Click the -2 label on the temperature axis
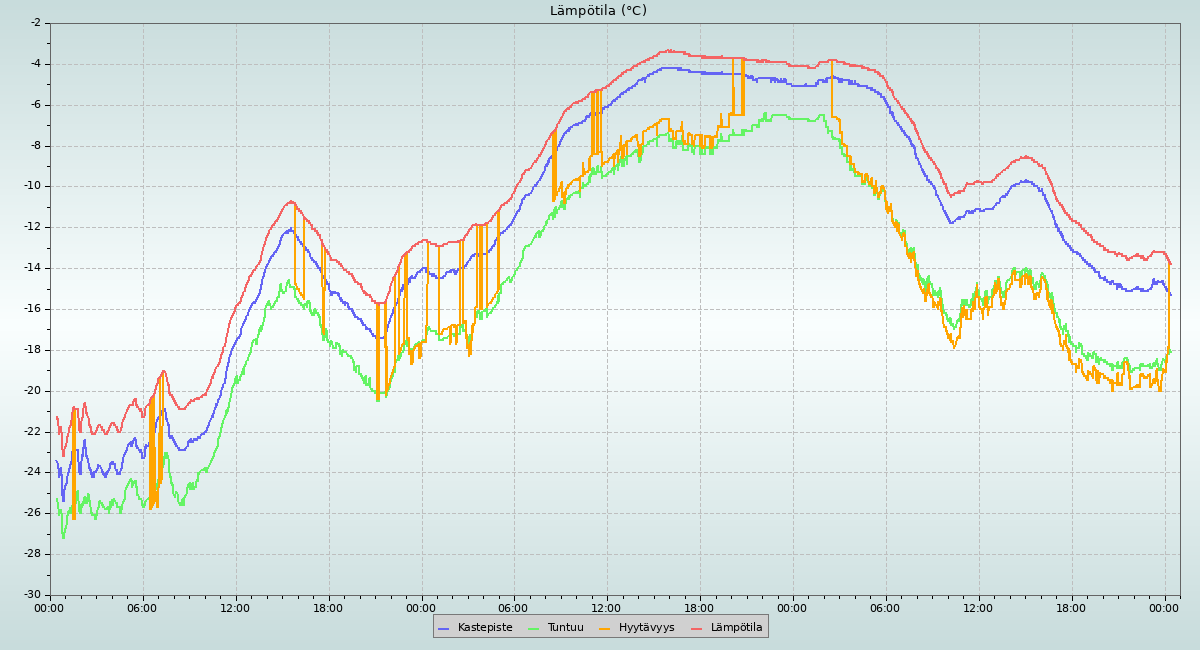The width and height of the screenshot is (1200, 650). [x=36, y=22]
